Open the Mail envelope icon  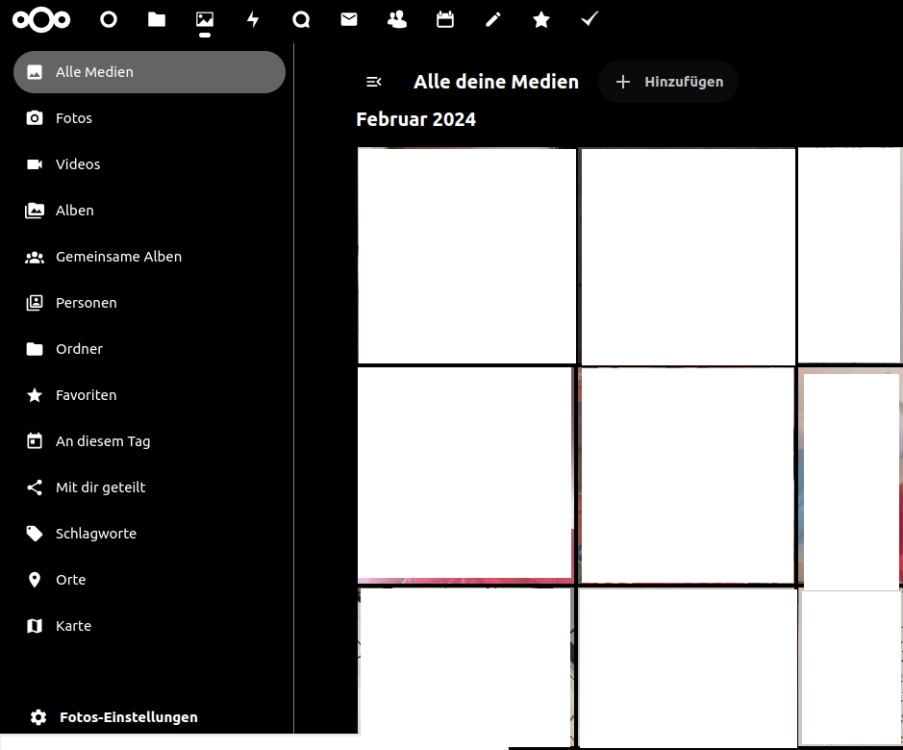pos(349,20)
